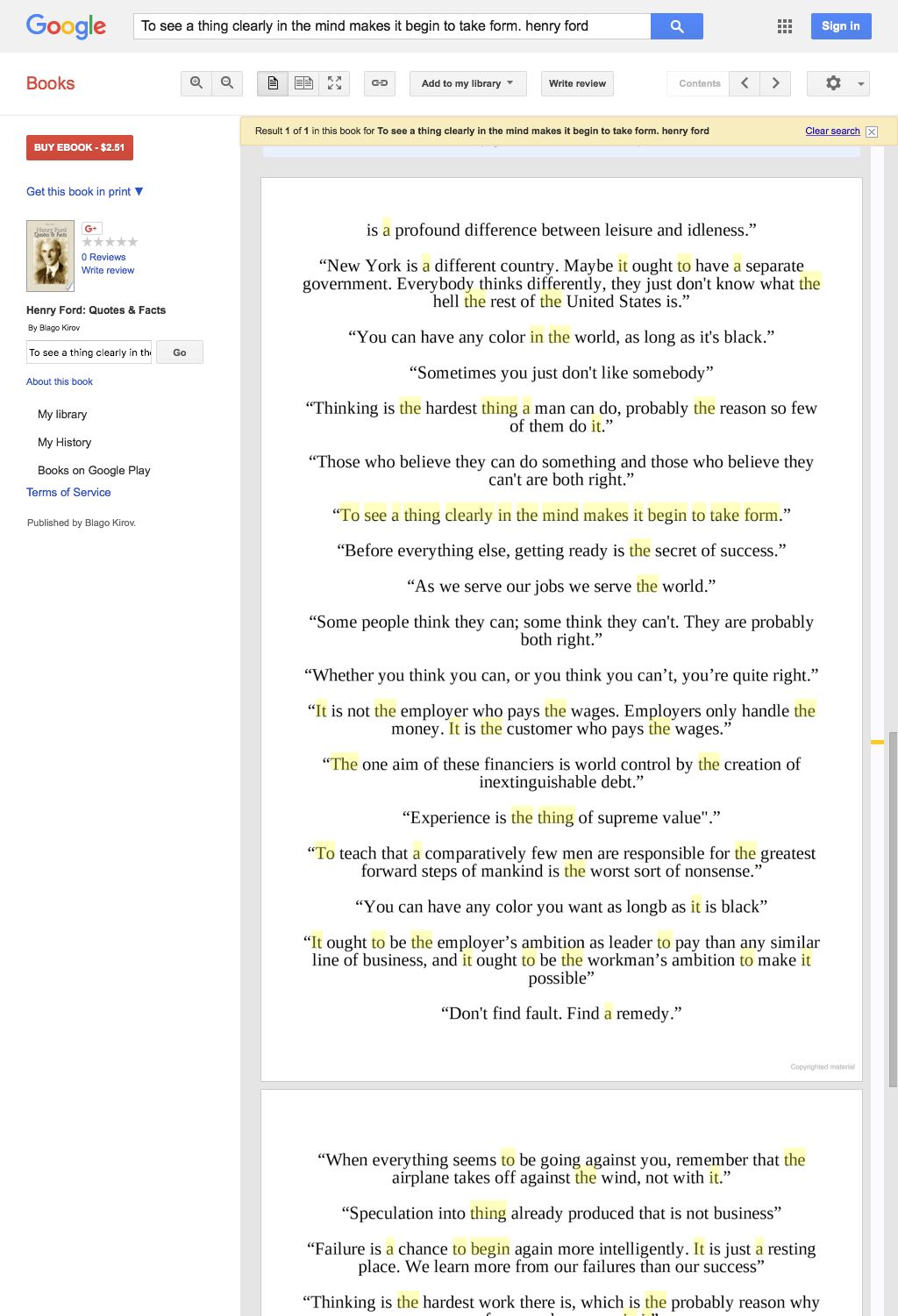
Task: Toggle full screen reading mode
Action: (334, 83)
